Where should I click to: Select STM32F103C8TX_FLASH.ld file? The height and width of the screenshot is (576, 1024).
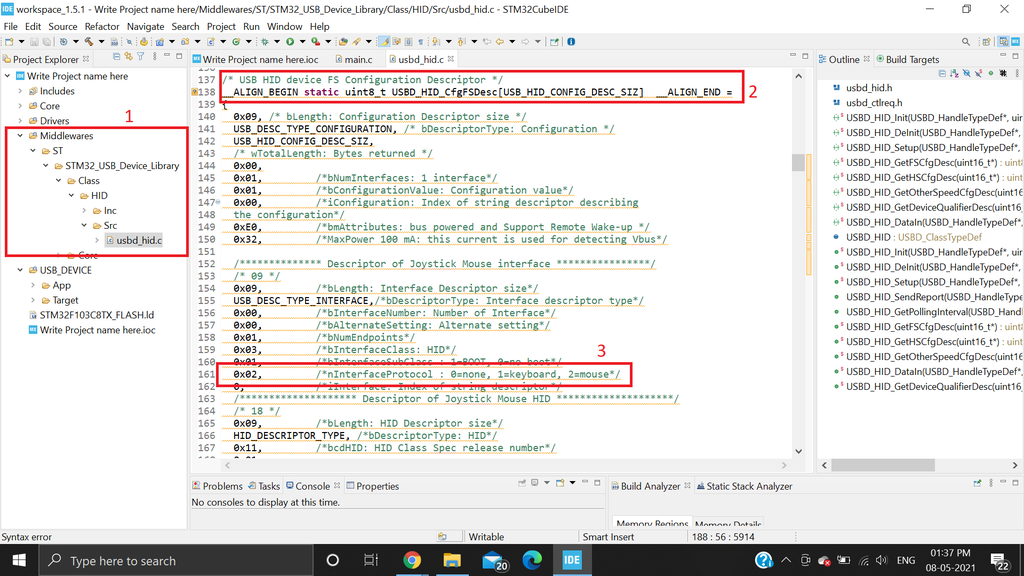click(97, 315)
